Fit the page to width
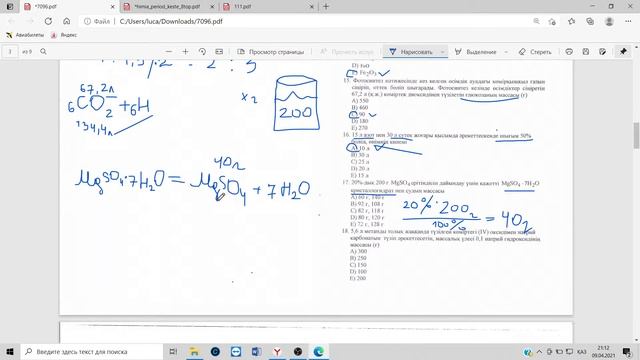Viewport: 640px width, 360px height. [x=219, y=52]
